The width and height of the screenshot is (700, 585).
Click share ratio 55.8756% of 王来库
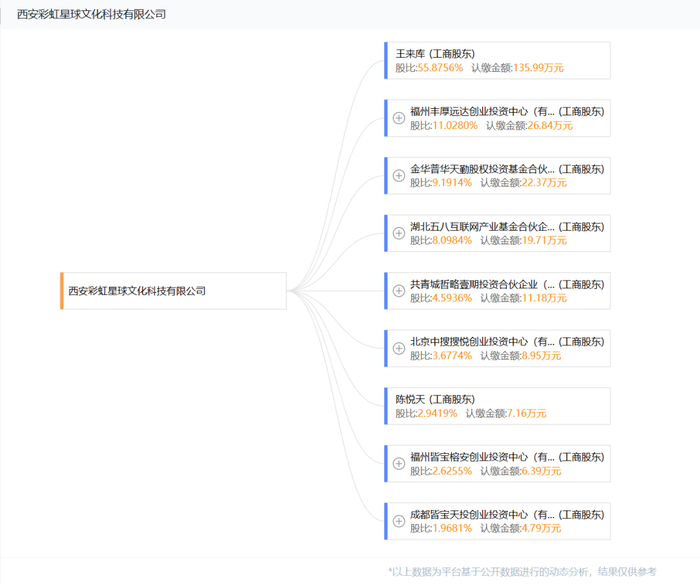[x=440, y=68]
